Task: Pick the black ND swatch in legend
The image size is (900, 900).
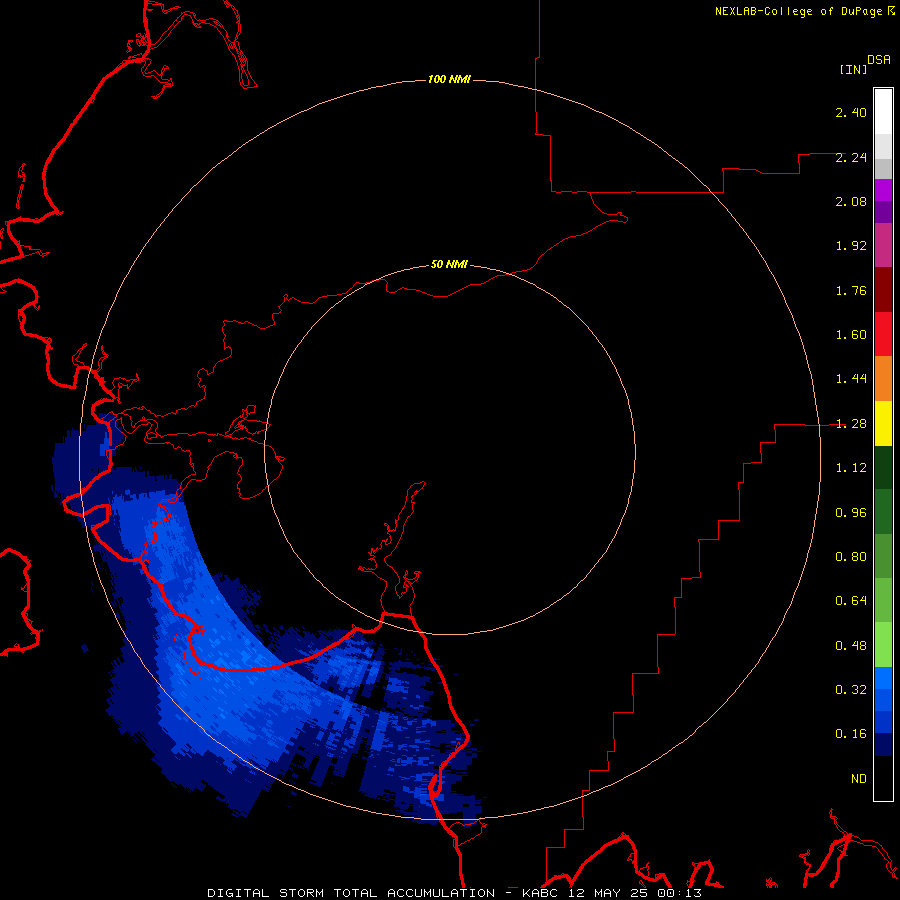Action: point(883,778)
